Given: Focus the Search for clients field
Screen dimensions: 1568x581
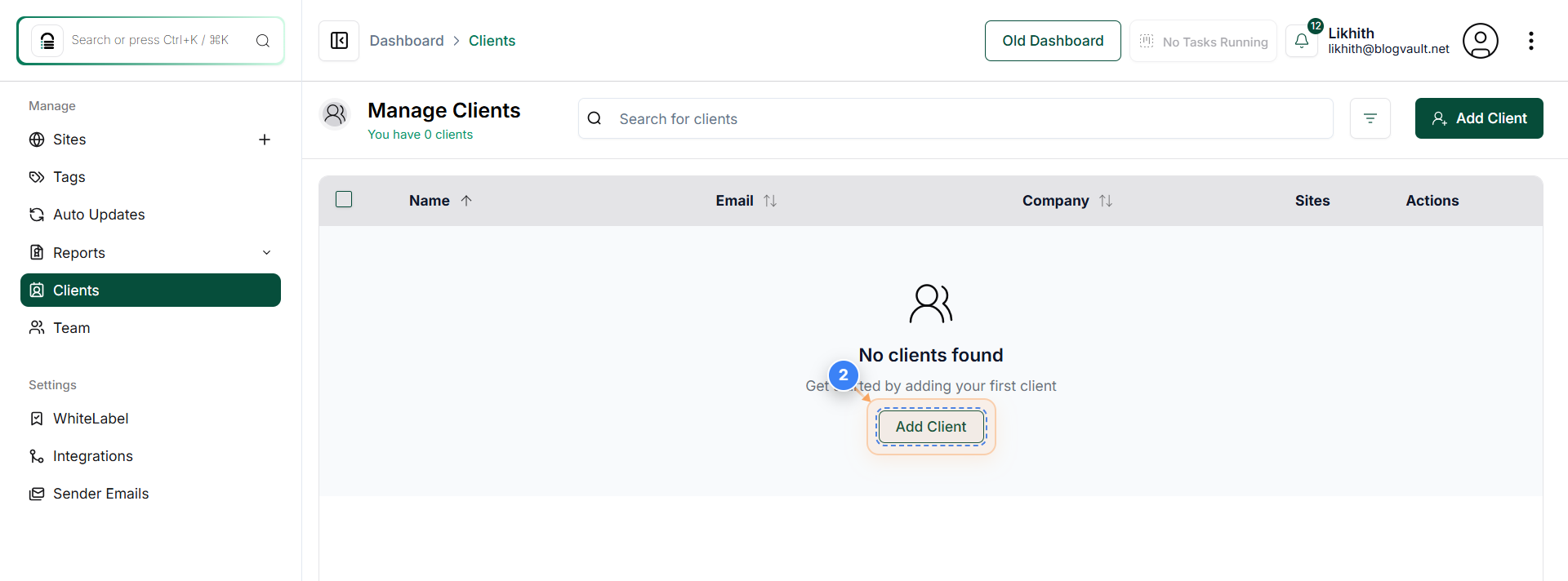Looking at the screenshot, I should [x=955, y=118].
